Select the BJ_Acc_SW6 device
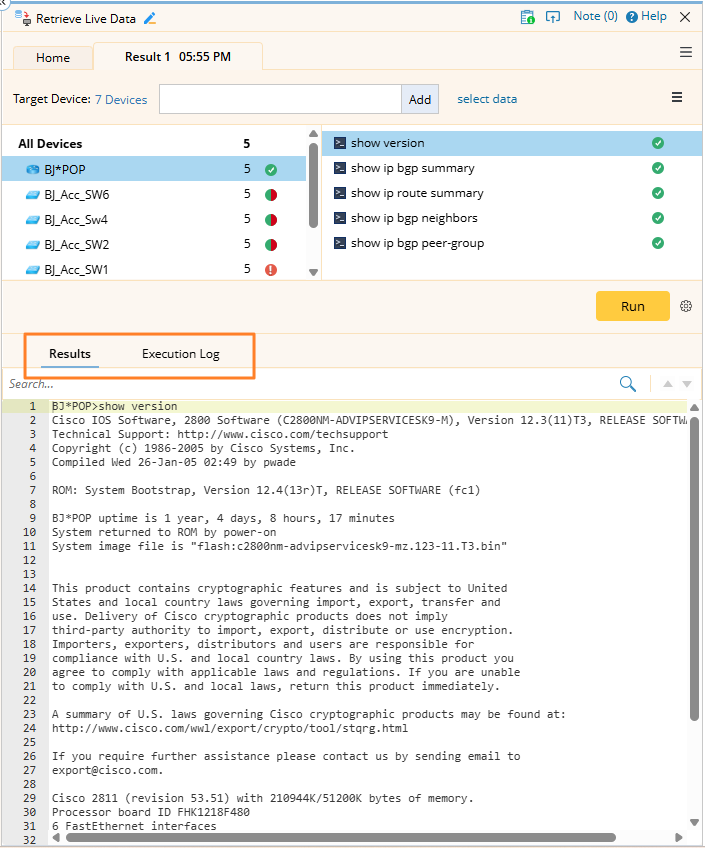The height and width of the screenshot is (848, 705). (76, 194)
